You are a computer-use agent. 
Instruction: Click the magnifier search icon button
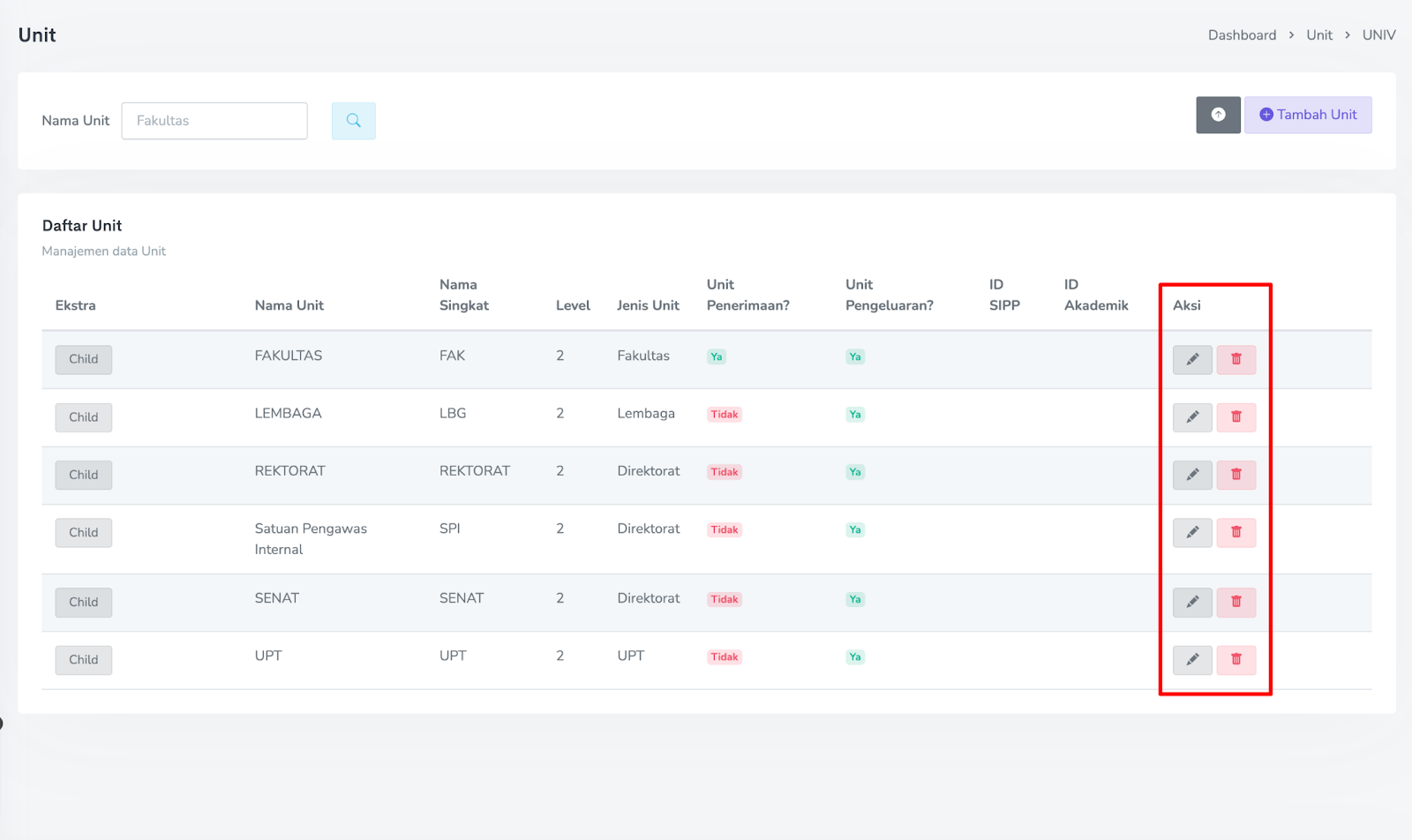click(x=353, y=121)
